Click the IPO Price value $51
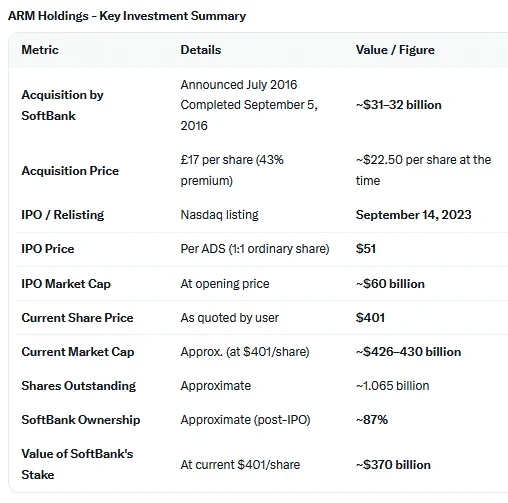This screenshot has width=508, height=503. 366,249
